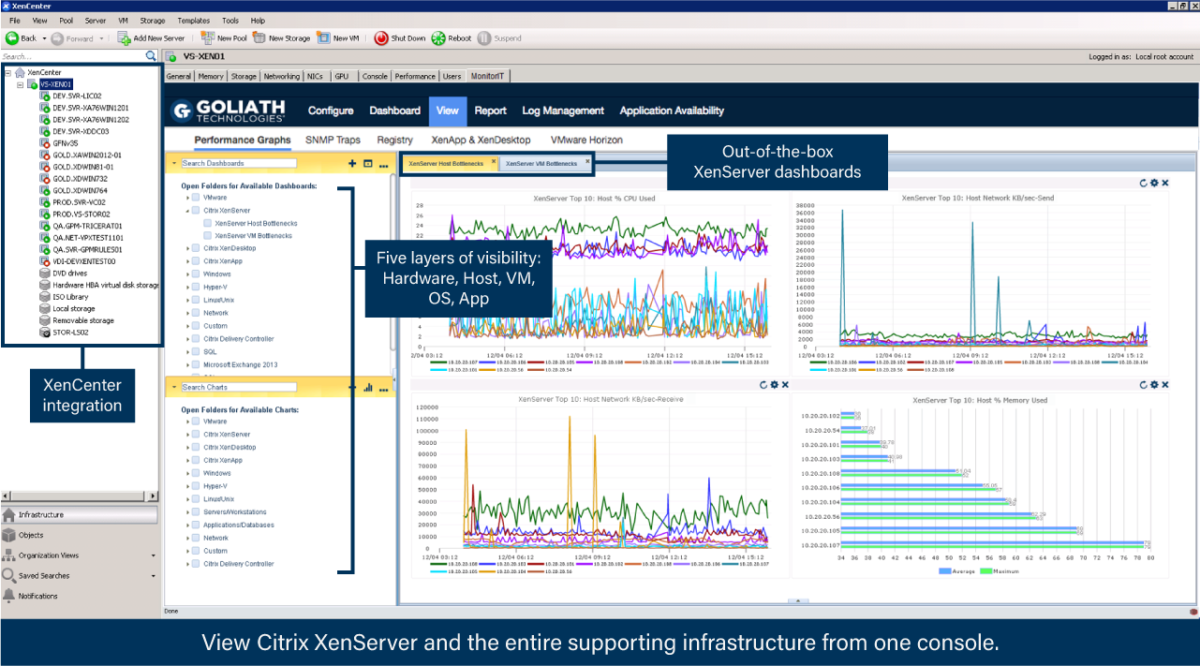
Task: Check the XenServer Host Bottlenecks checkbox
Action: click(208, 223)
